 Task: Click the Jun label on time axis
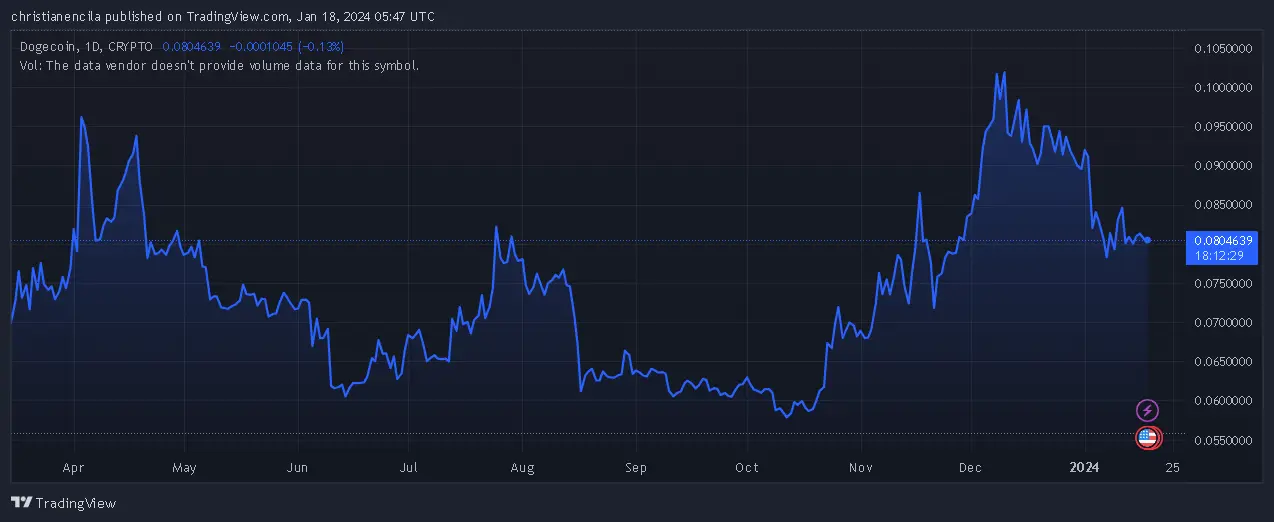click(296, 467)
